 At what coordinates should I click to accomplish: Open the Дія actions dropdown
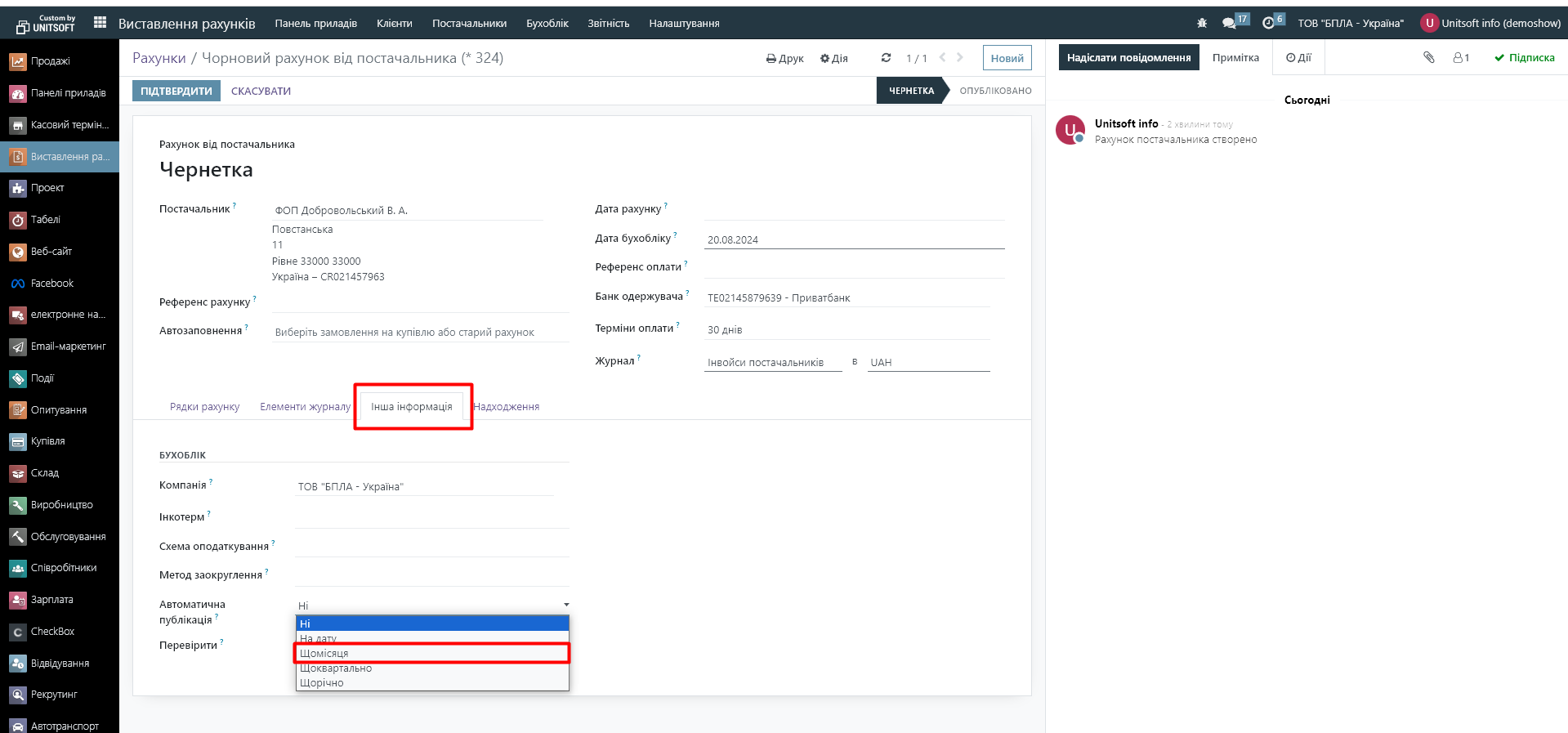833,58
